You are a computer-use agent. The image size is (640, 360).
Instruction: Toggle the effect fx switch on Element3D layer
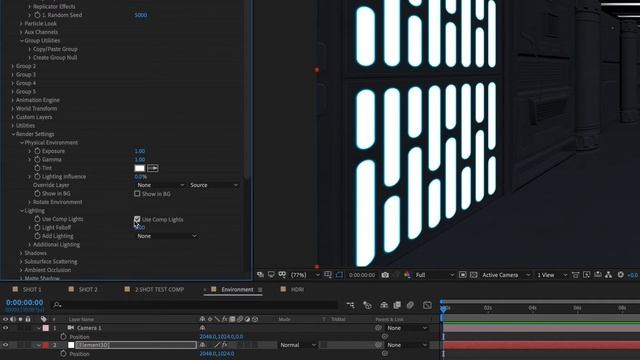click(x=224, y=345)
